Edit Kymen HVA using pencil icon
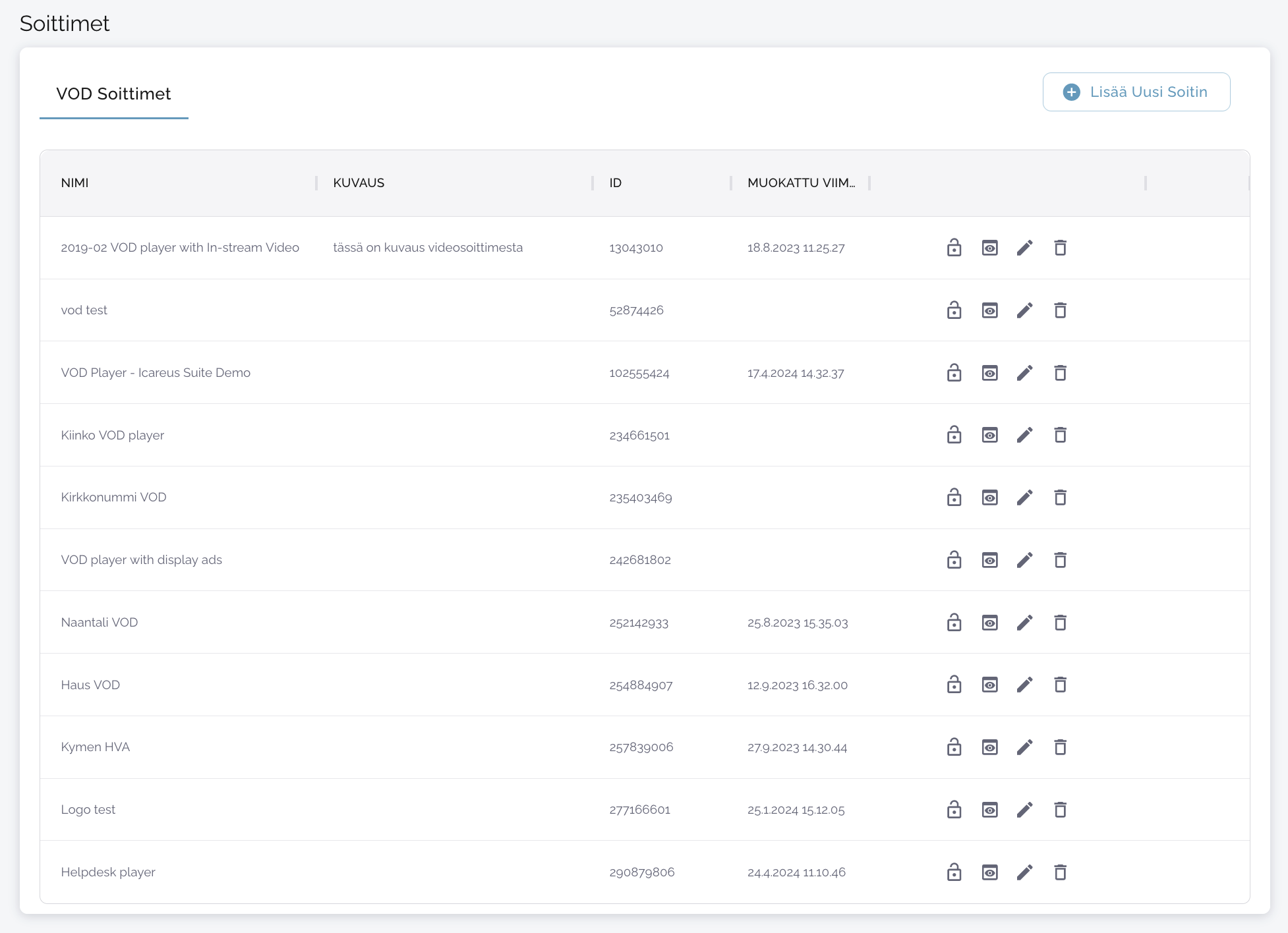 1024,747
